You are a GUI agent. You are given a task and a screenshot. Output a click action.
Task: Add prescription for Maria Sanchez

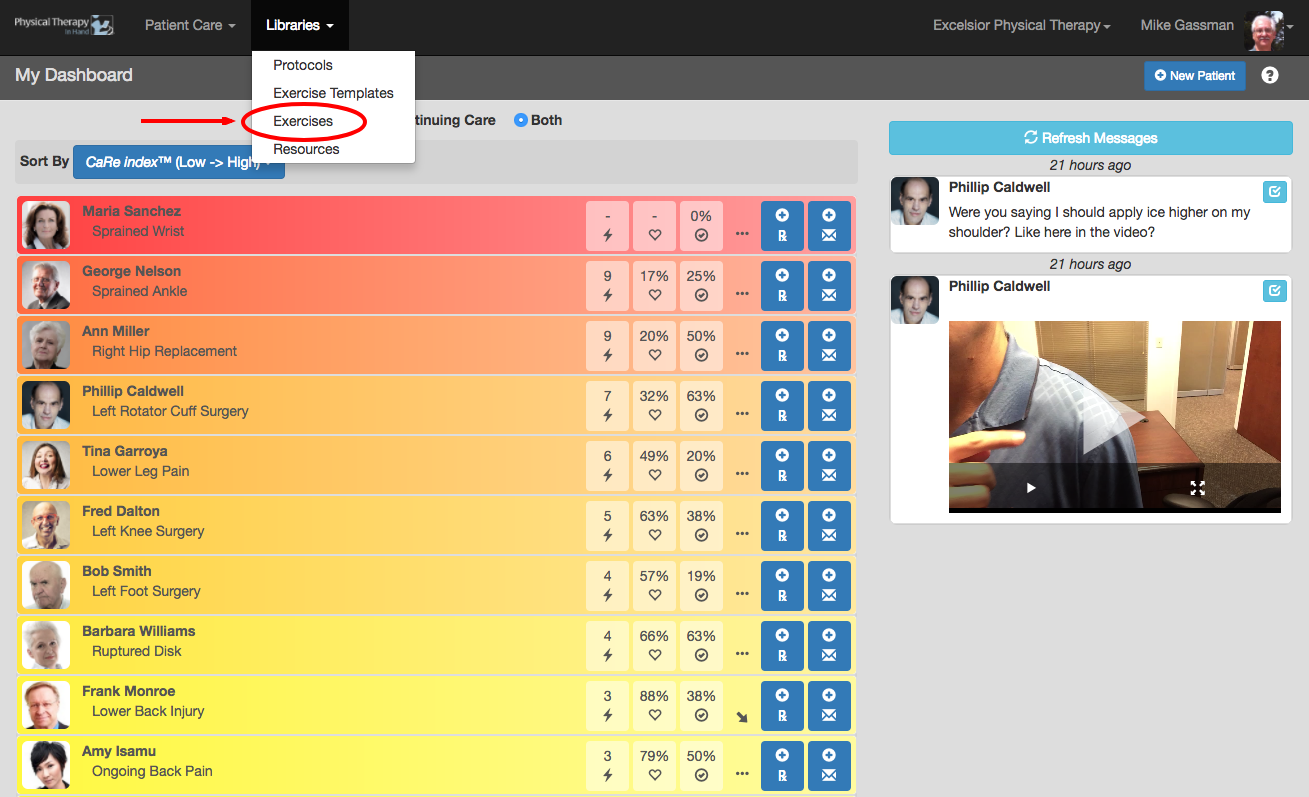coord(782,225)
